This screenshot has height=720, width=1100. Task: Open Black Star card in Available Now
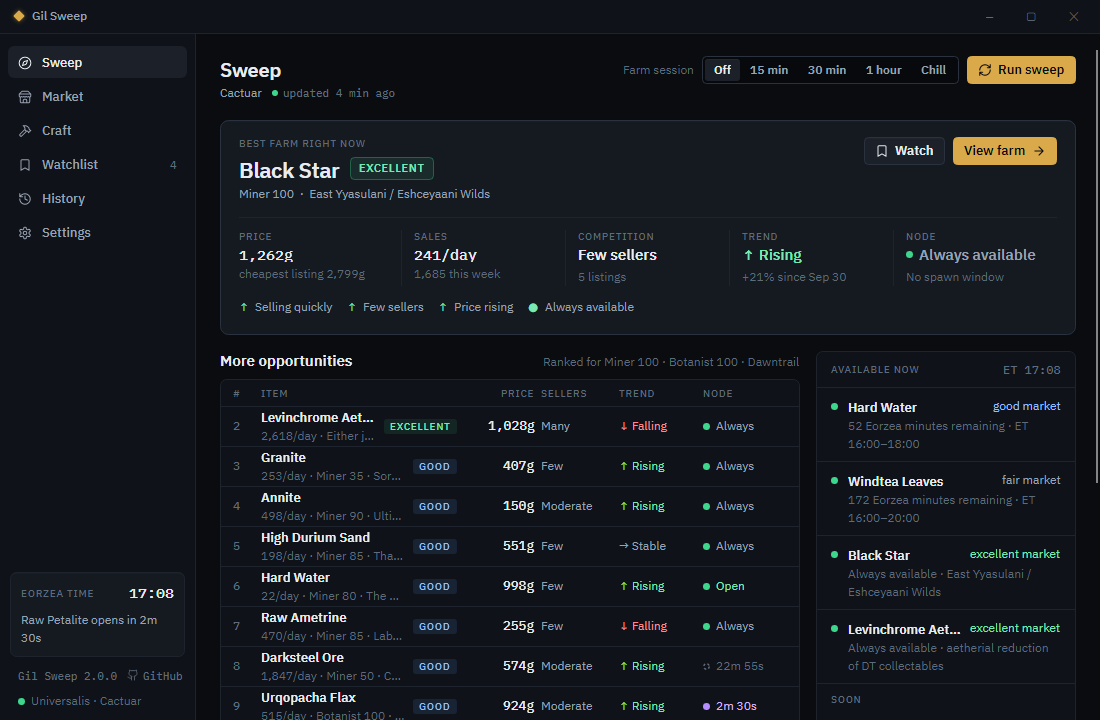946,573
